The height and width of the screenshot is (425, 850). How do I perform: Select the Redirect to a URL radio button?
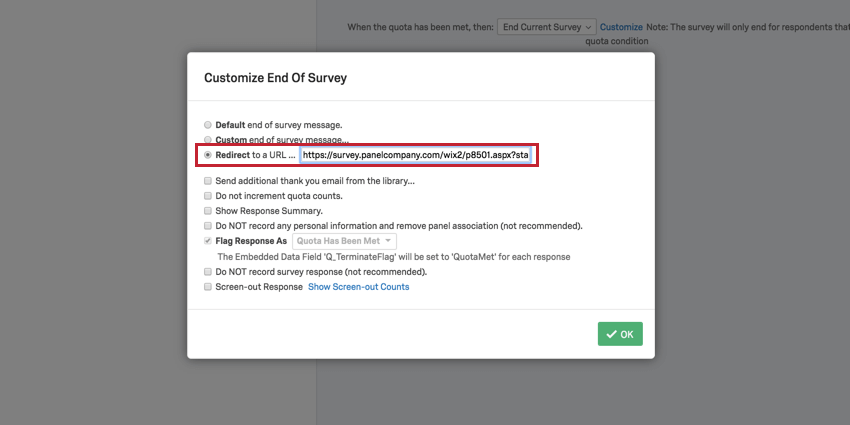(x=207, y=155)
